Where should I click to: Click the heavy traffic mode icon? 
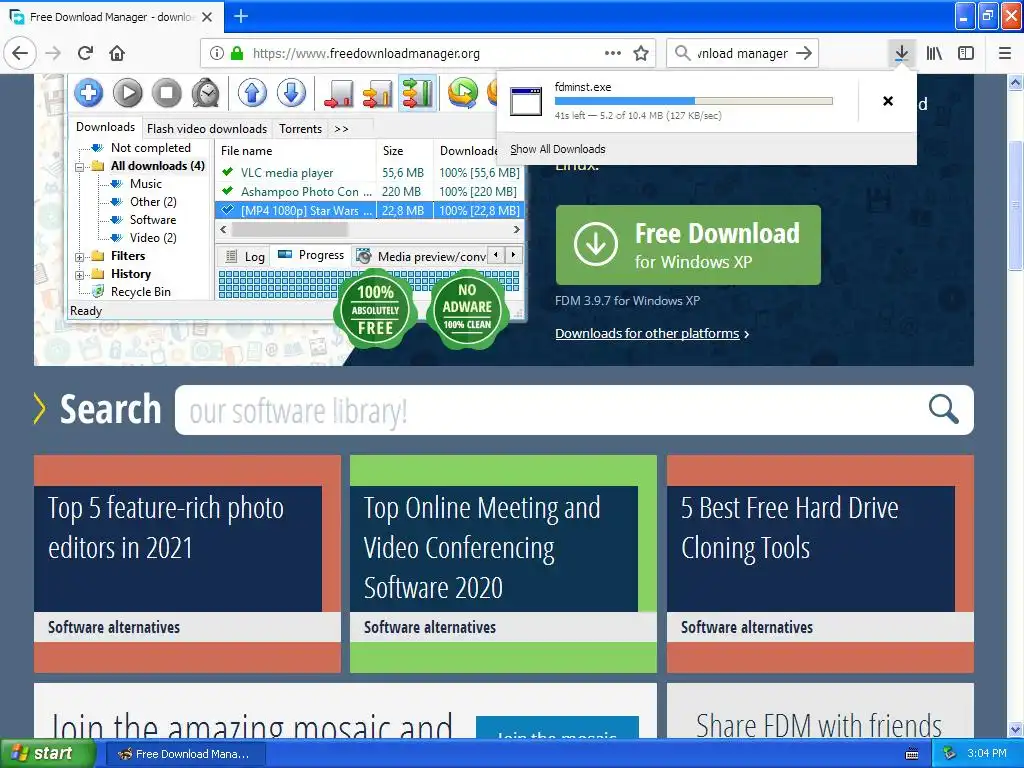tap(417, 93)
